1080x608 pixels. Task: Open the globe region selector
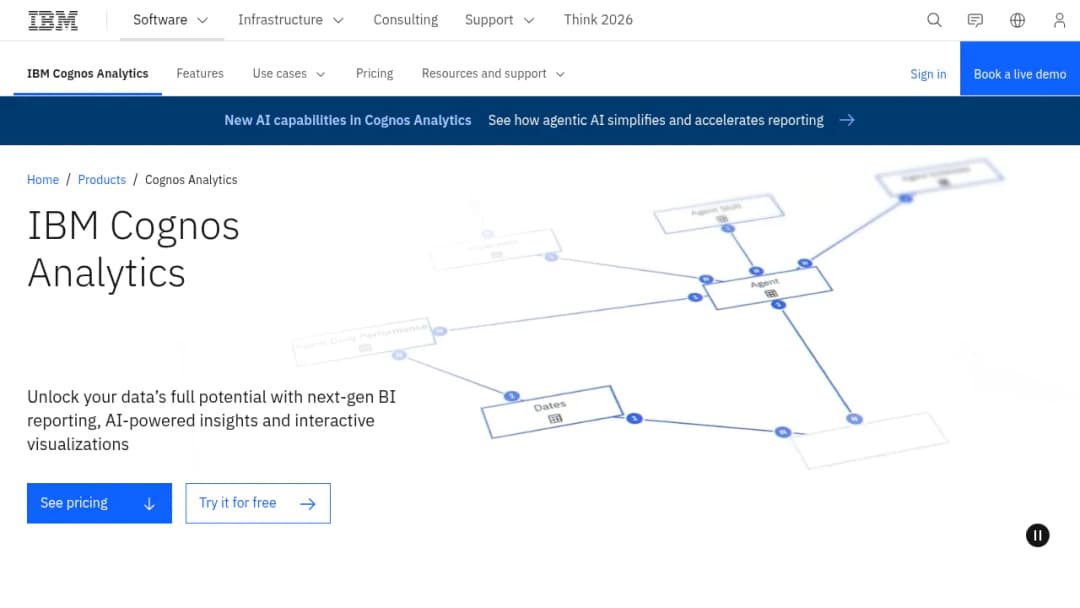click(x=1017, y=20)
